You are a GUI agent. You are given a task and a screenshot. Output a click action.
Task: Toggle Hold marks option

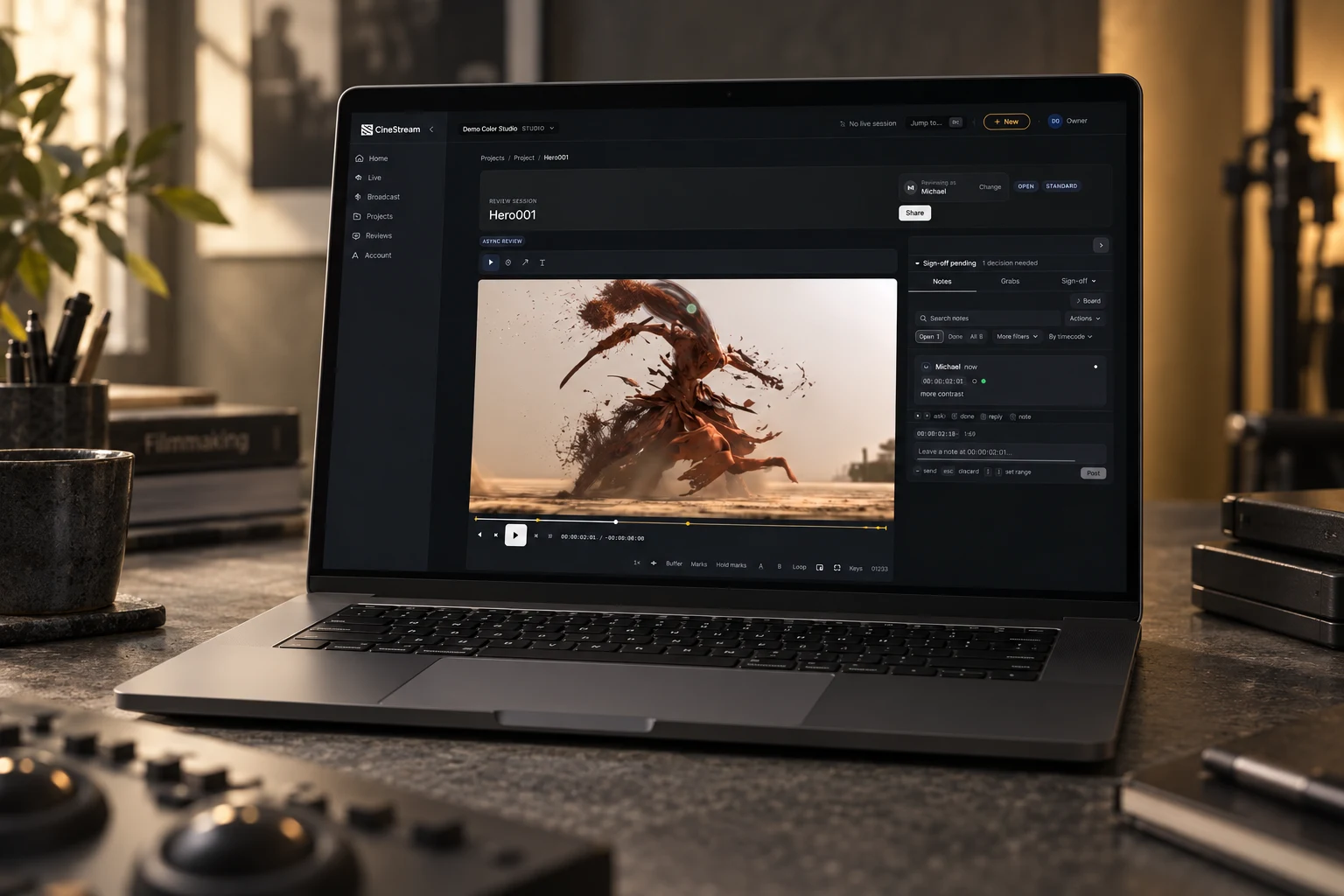pos(731,565)
